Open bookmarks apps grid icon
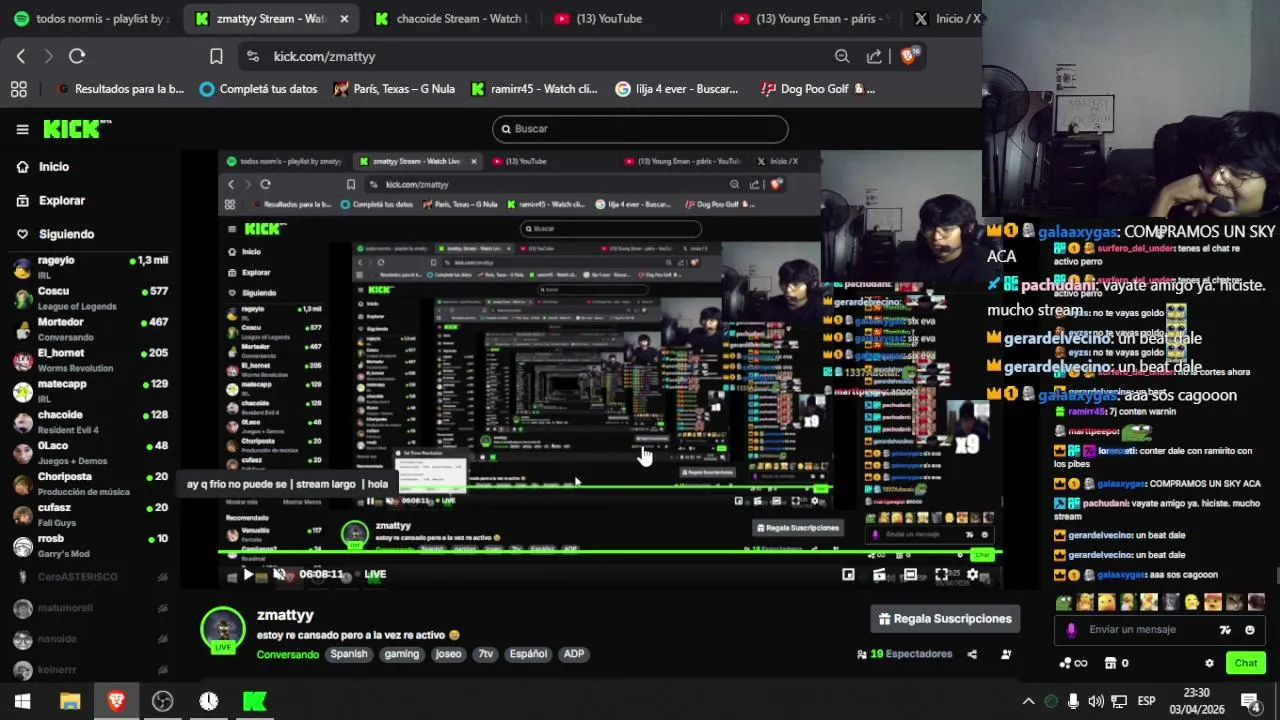This screenshot has width=1280, height=720. pyautogui.click(x=18, y=89)
